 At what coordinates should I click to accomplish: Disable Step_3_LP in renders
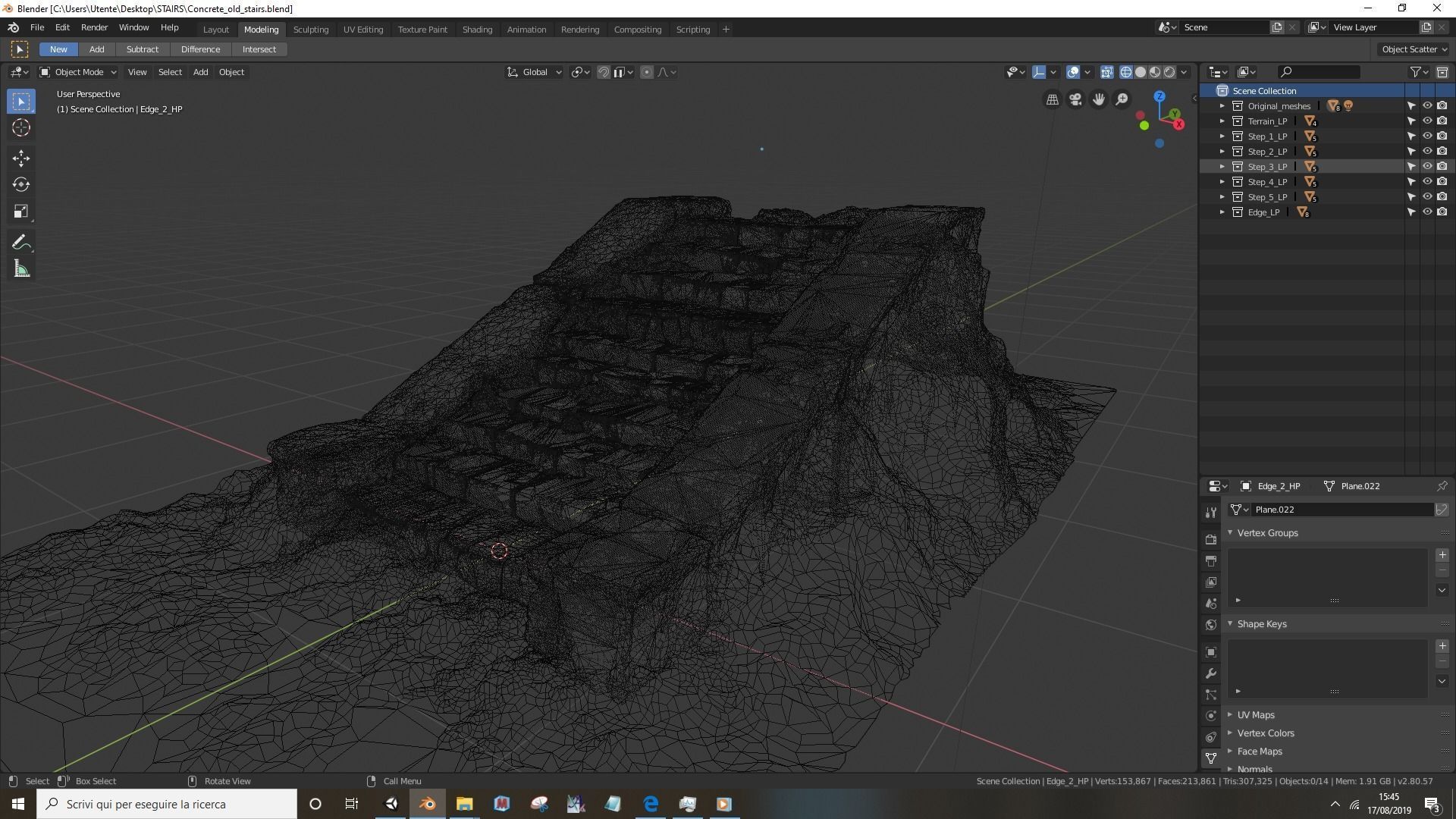coord(1442,167)
